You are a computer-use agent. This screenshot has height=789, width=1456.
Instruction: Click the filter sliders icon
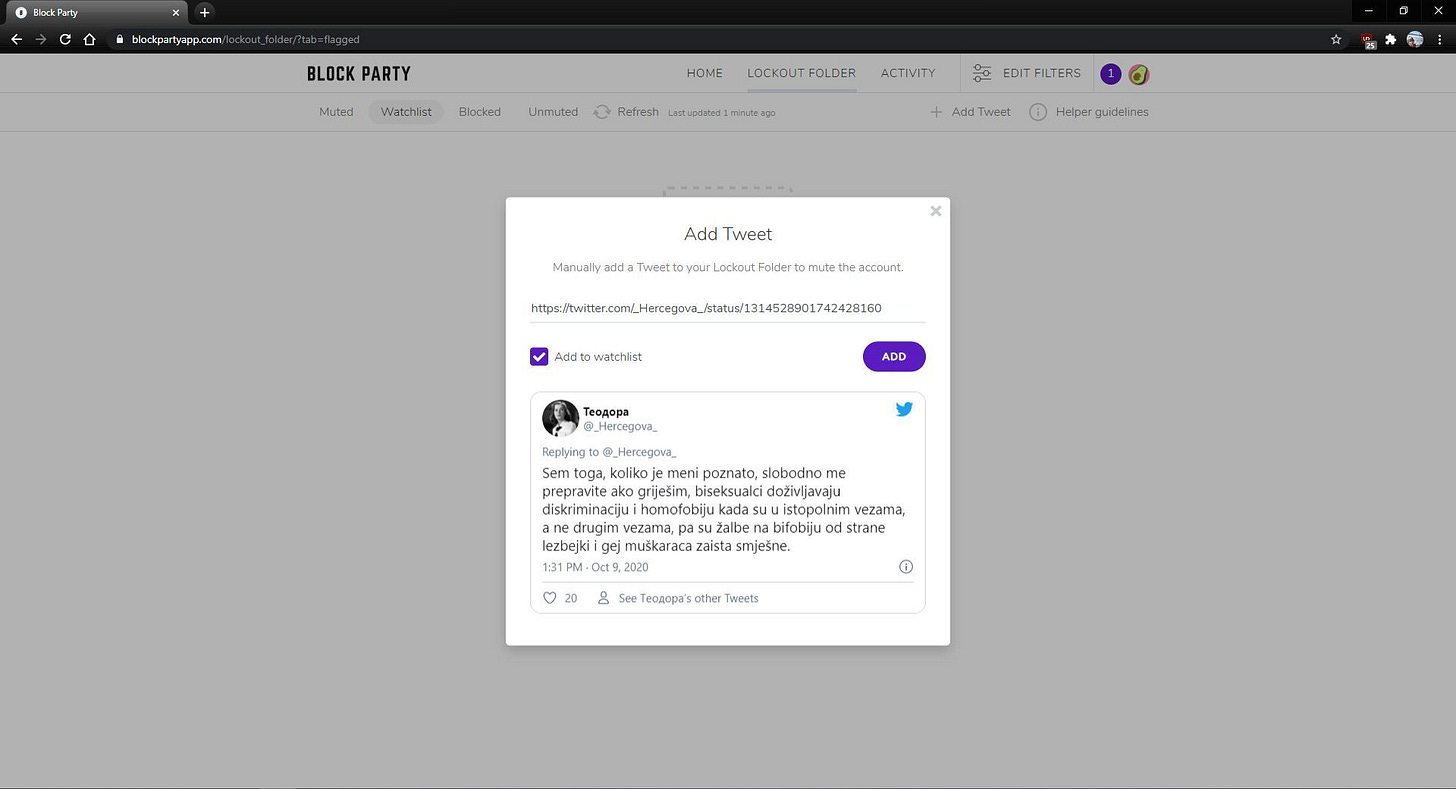982,73
